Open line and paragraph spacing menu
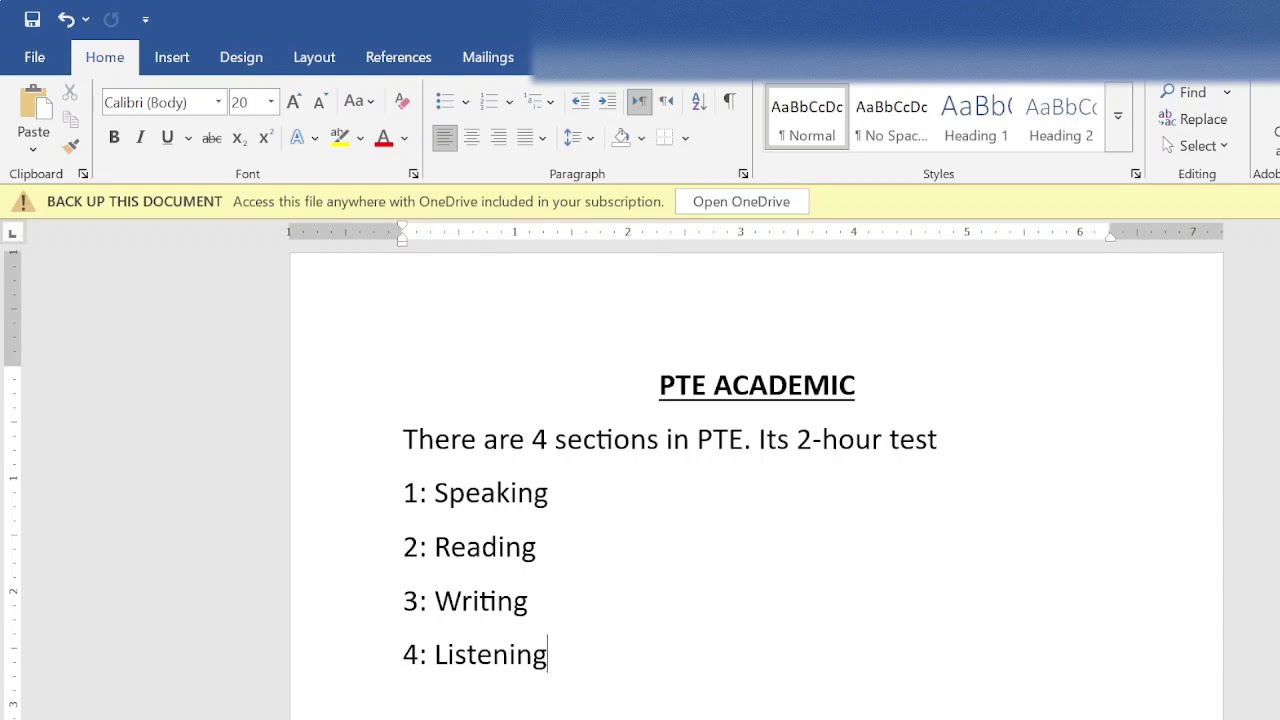Viewport: 1280px width, 720px height. [x=578, y=138]
